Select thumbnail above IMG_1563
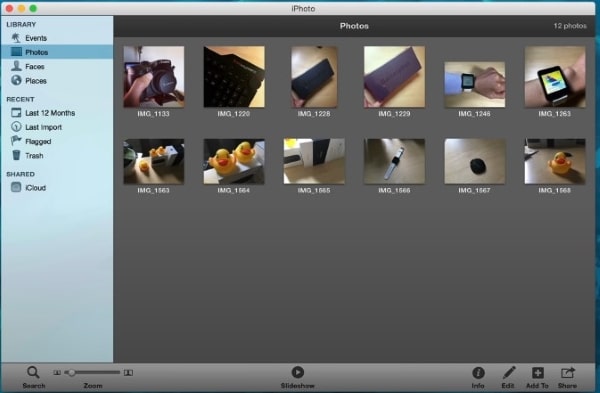Screen dimensions: 600x393 click(x=154, y=161)
